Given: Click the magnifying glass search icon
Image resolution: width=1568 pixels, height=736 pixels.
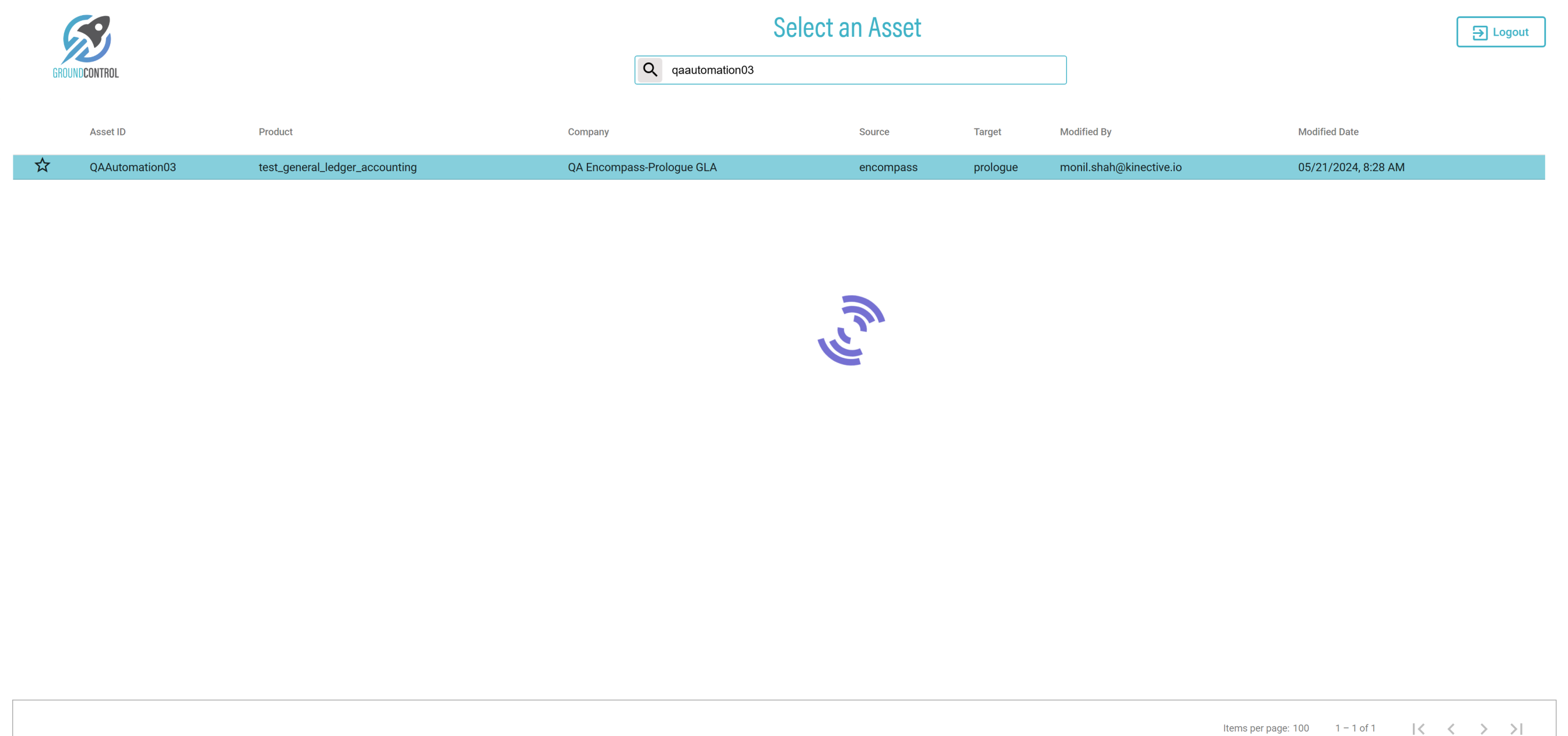Looking at the screenshot, I should pyautogui.click(x=649, y=70).
